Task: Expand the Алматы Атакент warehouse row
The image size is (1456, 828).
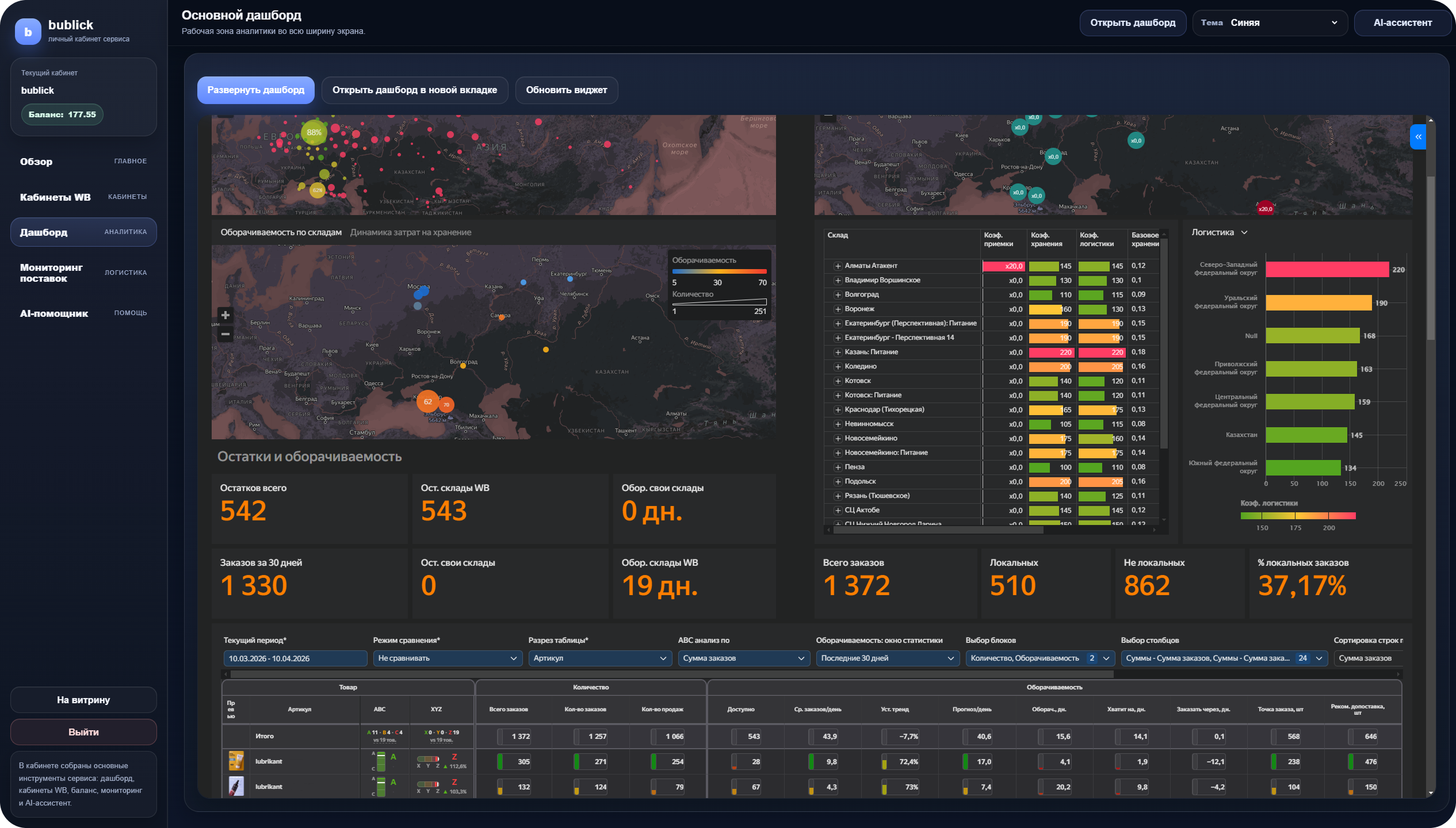Action: 838,266
